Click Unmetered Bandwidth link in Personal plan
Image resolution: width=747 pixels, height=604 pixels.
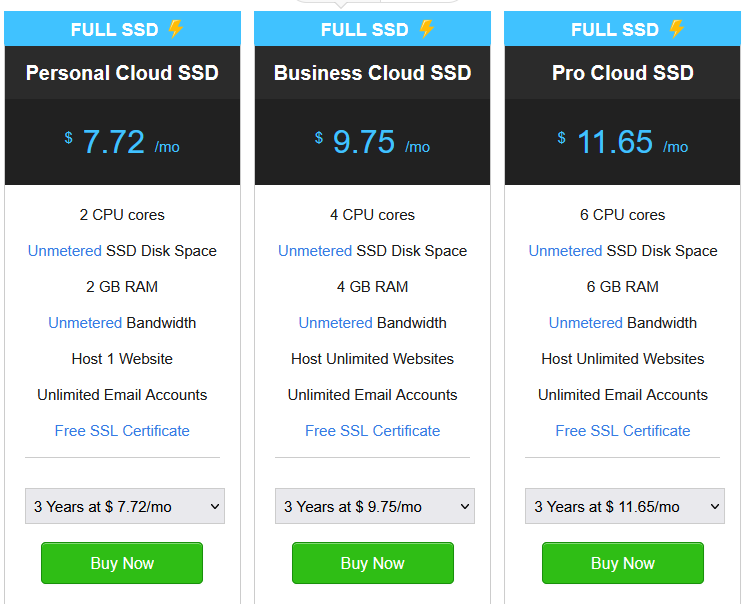tap(86, 323)
